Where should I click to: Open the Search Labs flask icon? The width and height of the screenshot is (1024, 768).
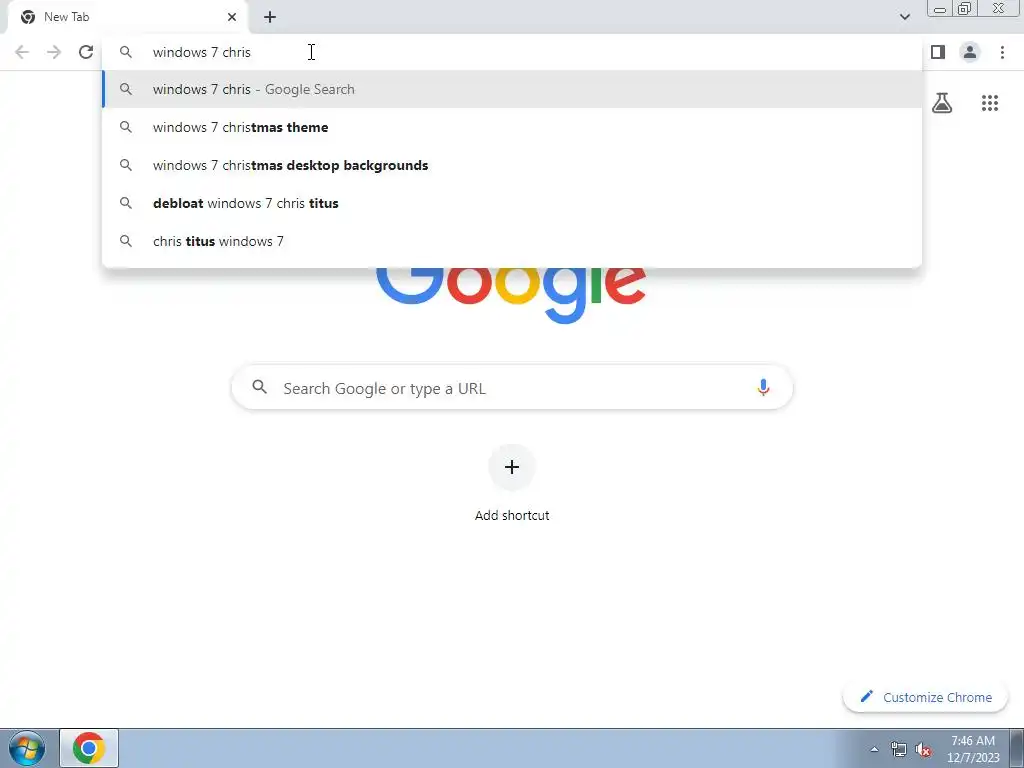coord(942,103)
